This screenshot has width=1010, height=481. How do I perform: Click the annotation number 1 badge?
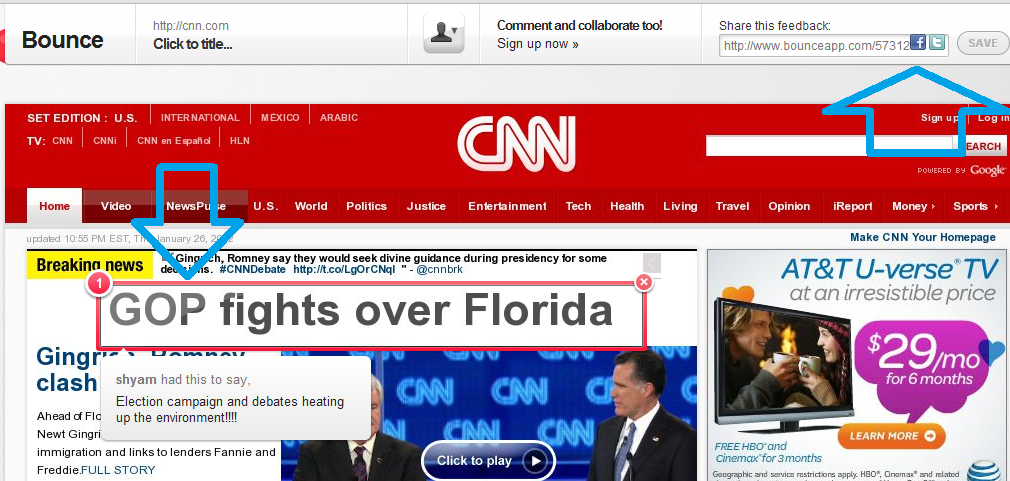99,283
